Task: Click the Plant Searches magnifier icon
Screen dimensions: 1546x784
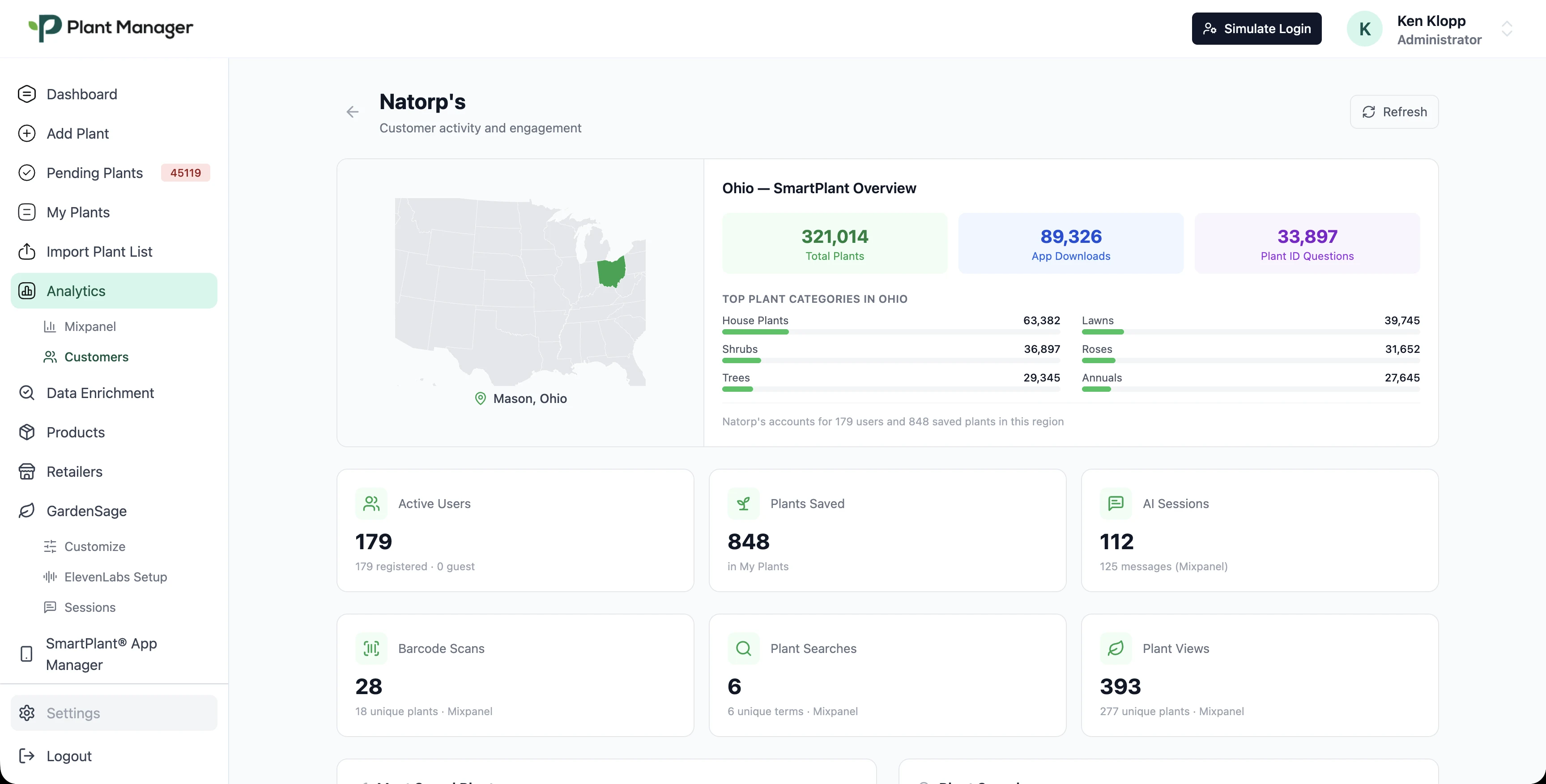Action: [744, 648]
